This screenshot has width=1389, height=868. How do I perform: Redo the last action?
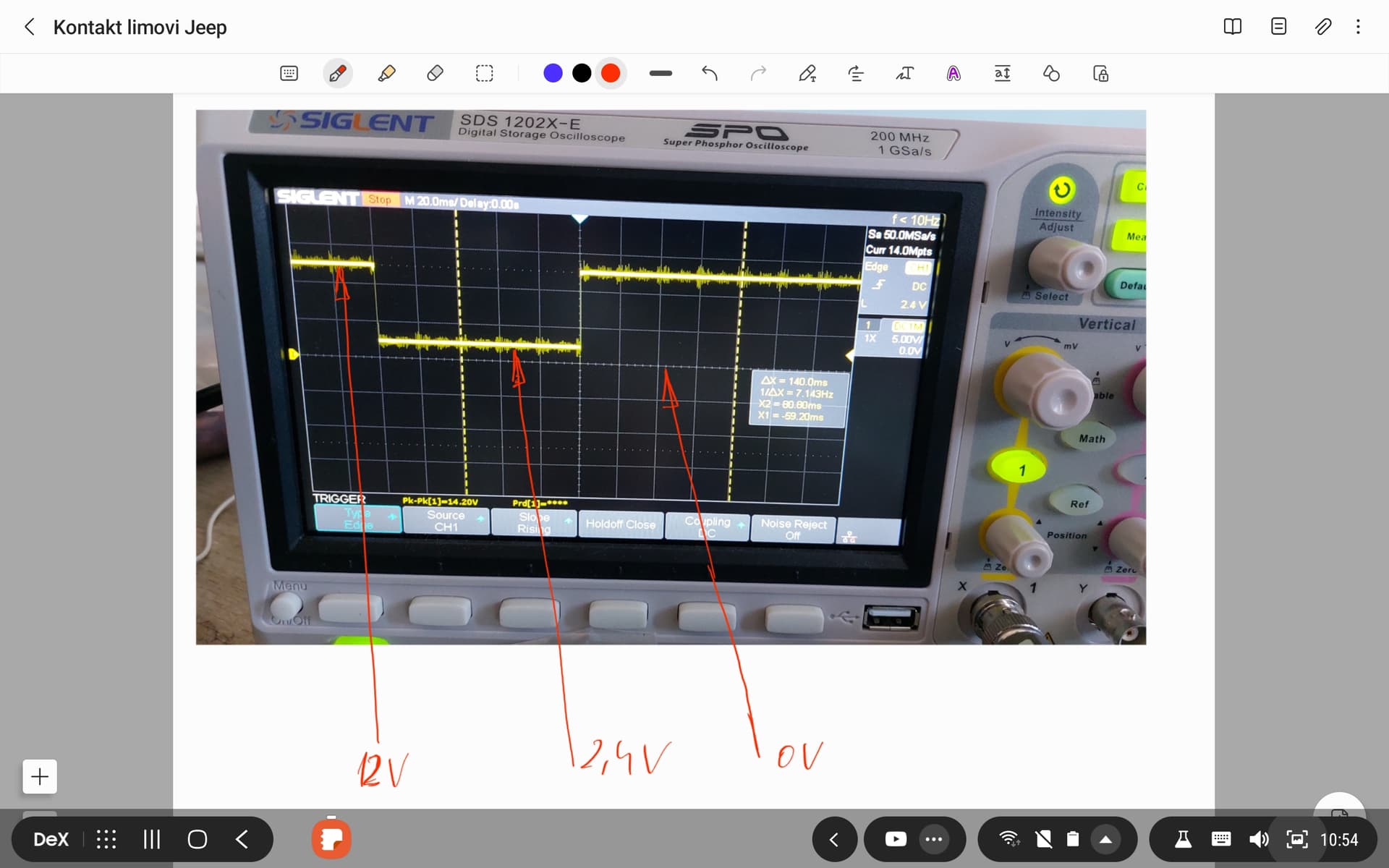(x=759, y=72)
